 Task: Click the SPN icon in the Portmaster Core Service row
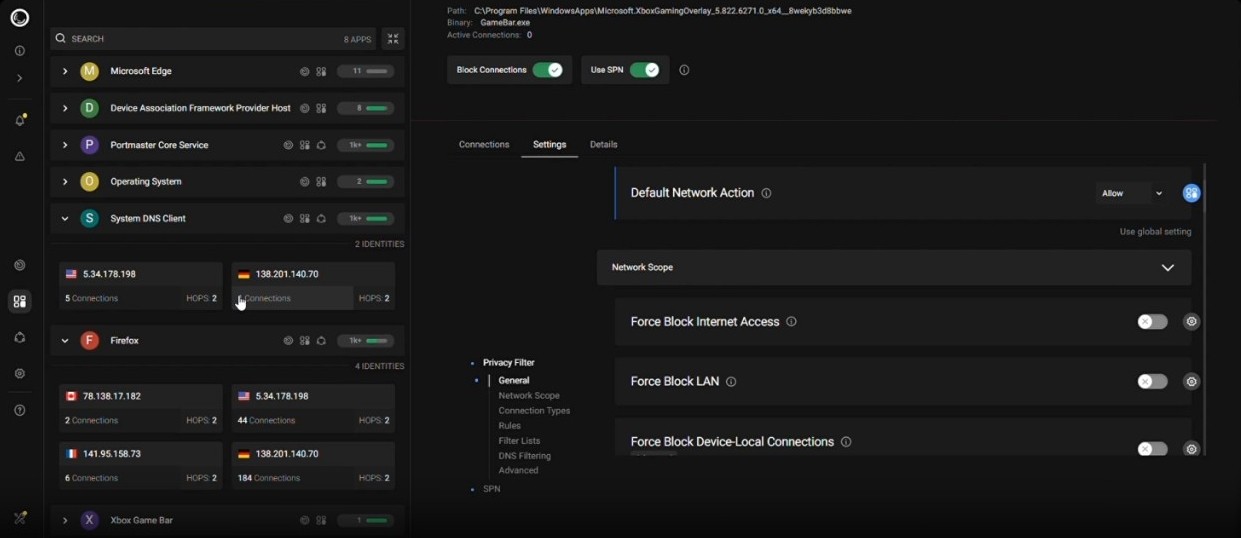pos(321,145)
